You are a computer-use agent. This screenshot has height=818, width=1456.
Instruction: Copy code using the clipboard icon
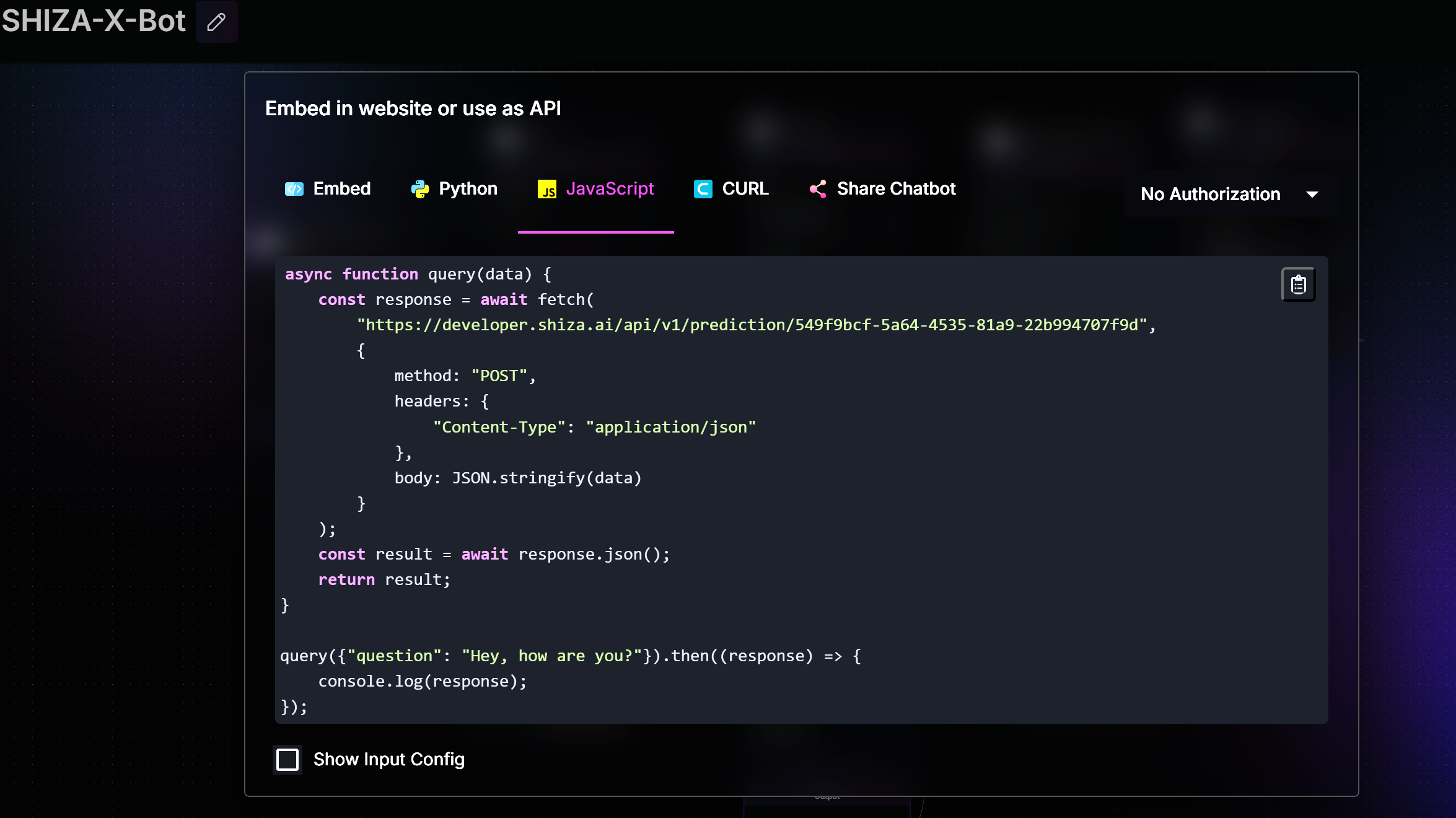click(1298, 284)
